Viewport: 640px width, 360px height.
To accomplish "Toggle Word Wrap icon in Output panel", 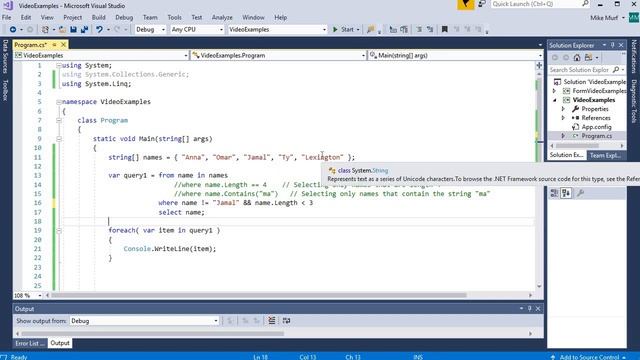I will (x=286, y=321).
